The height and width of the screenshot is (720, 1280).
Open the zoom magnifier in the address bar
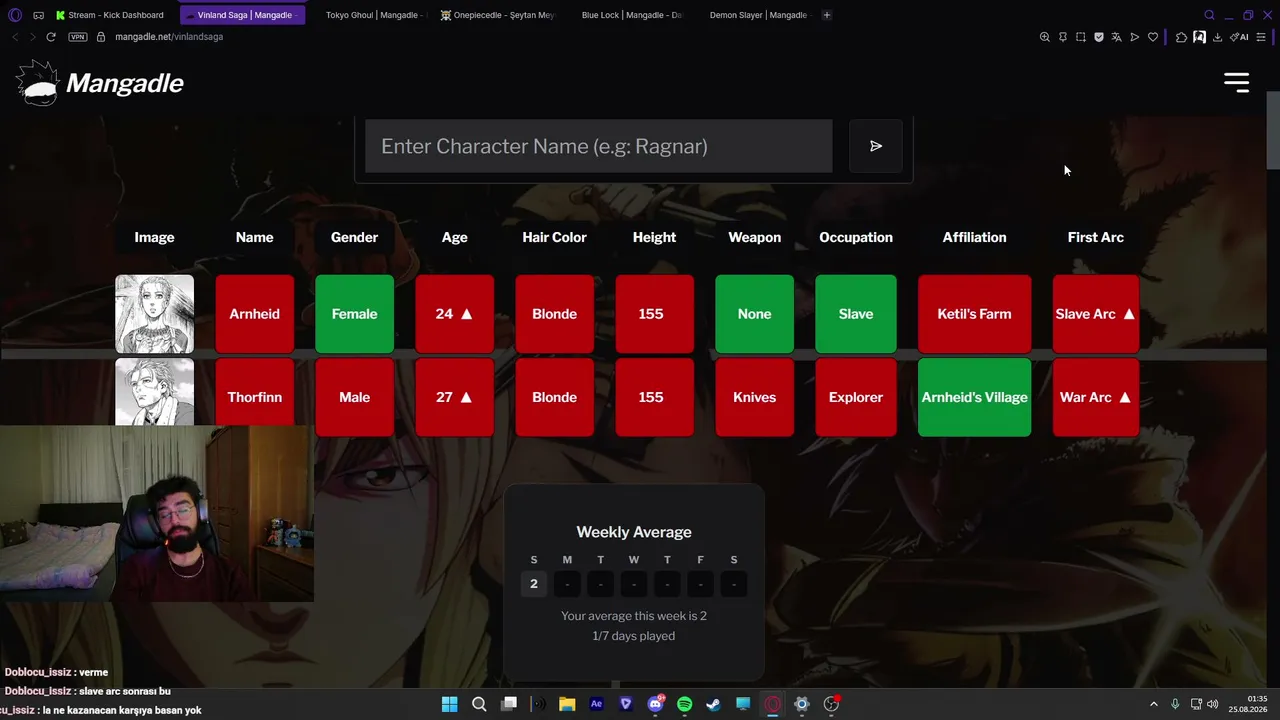tap(1045, 37)
